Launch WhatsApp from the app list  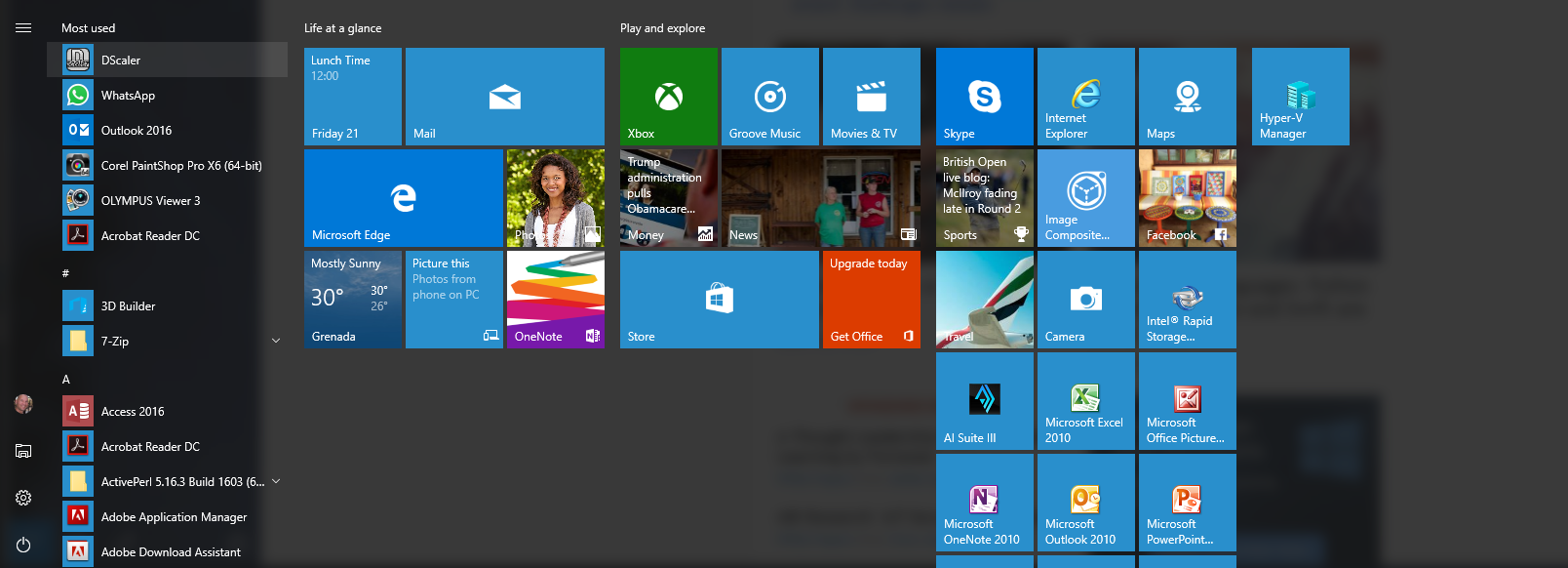point(167,95)
